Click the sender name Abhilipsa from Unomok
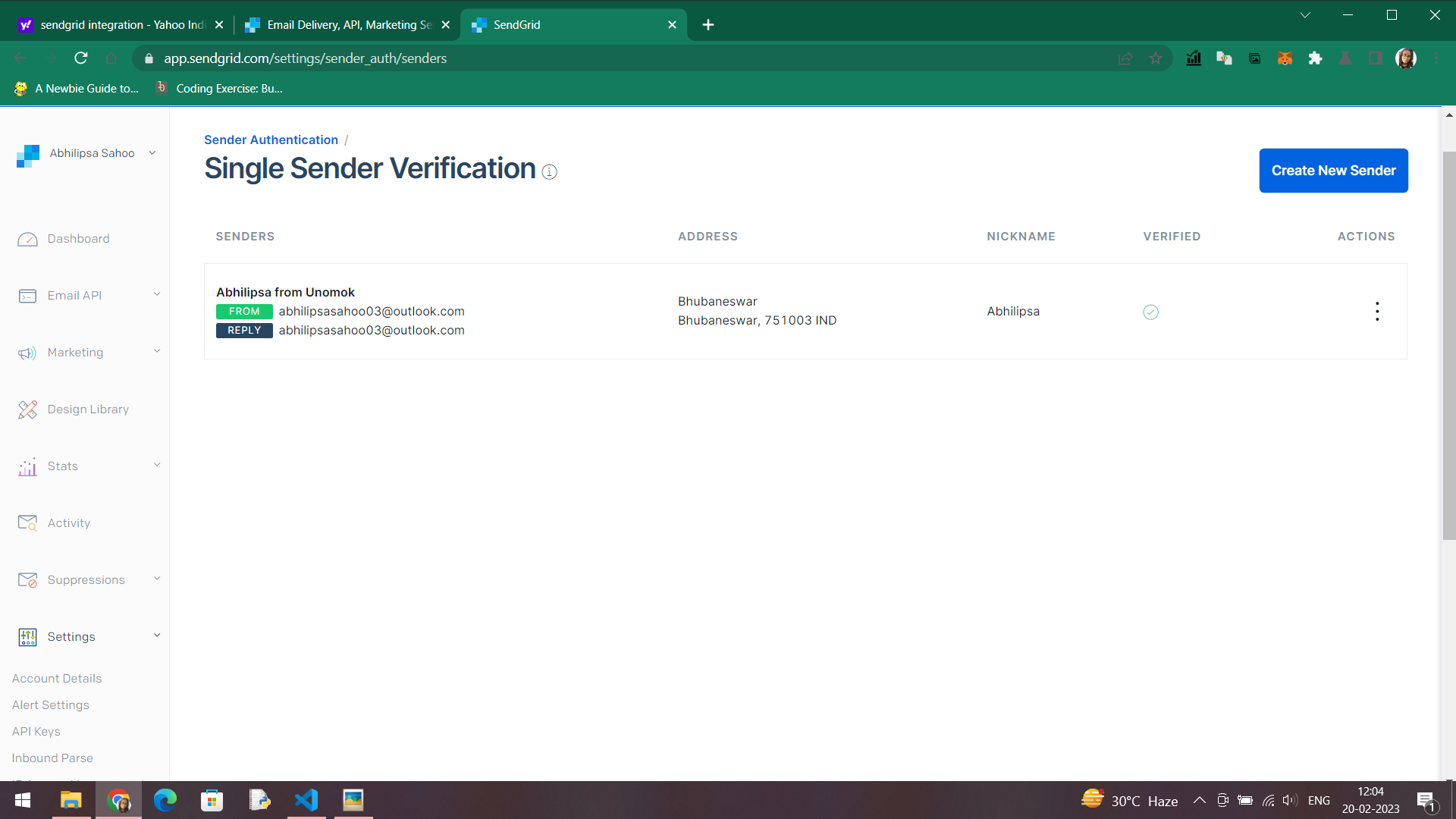 coord(285,293)
